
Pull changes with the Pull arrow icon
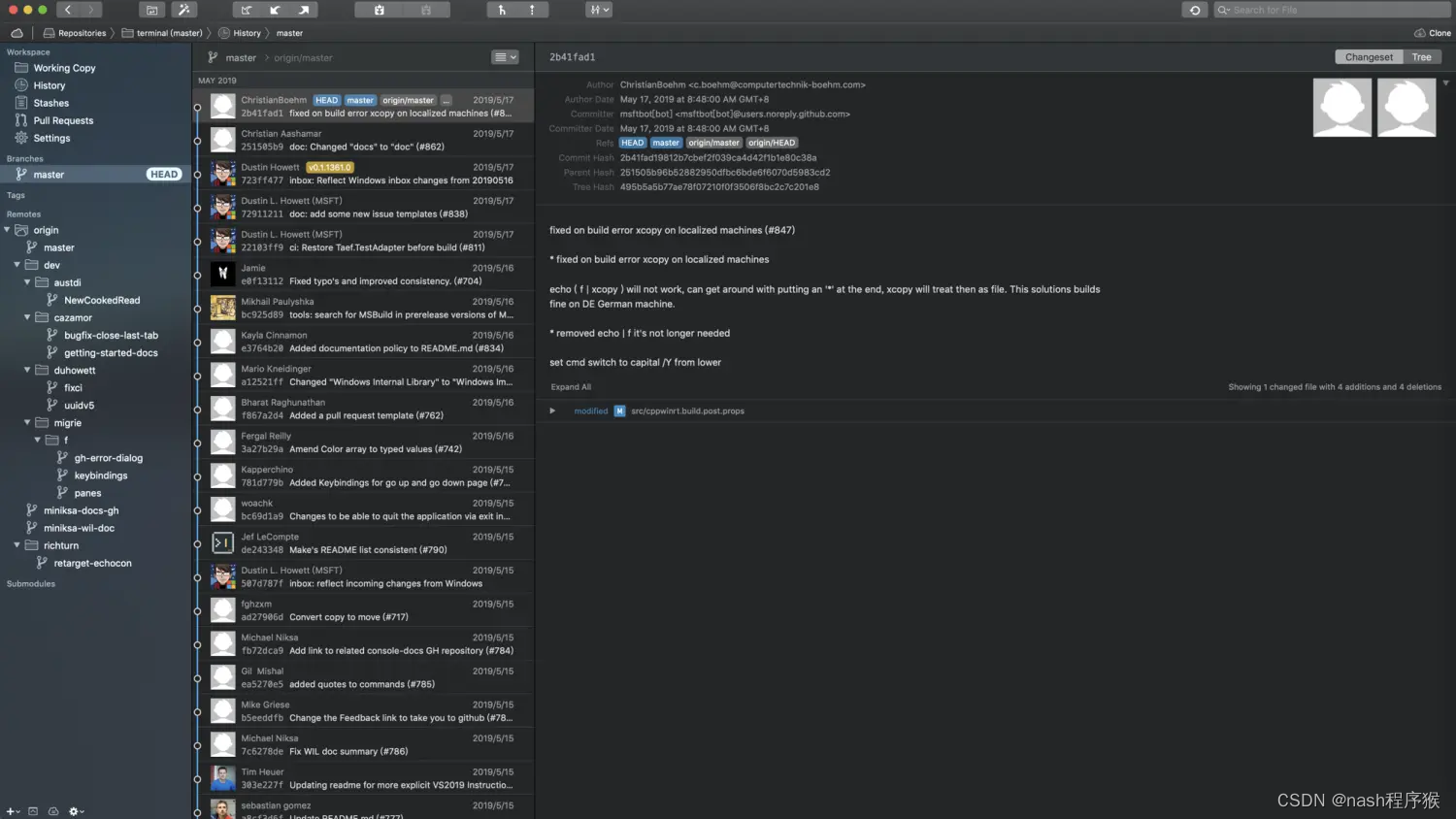coord(275,10)
